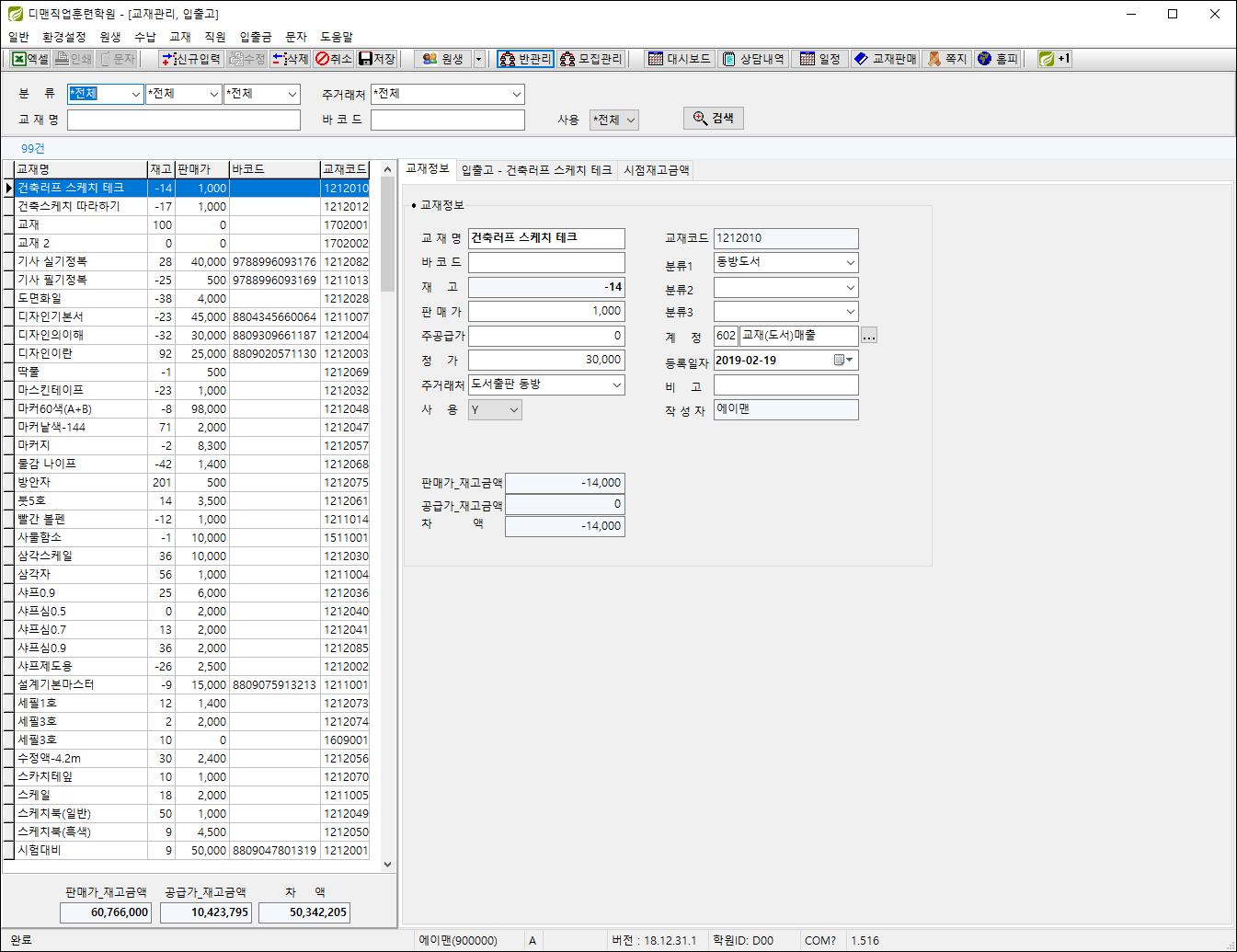
Task: Sort by the 교재명 column header
Action: click(81, 169)
